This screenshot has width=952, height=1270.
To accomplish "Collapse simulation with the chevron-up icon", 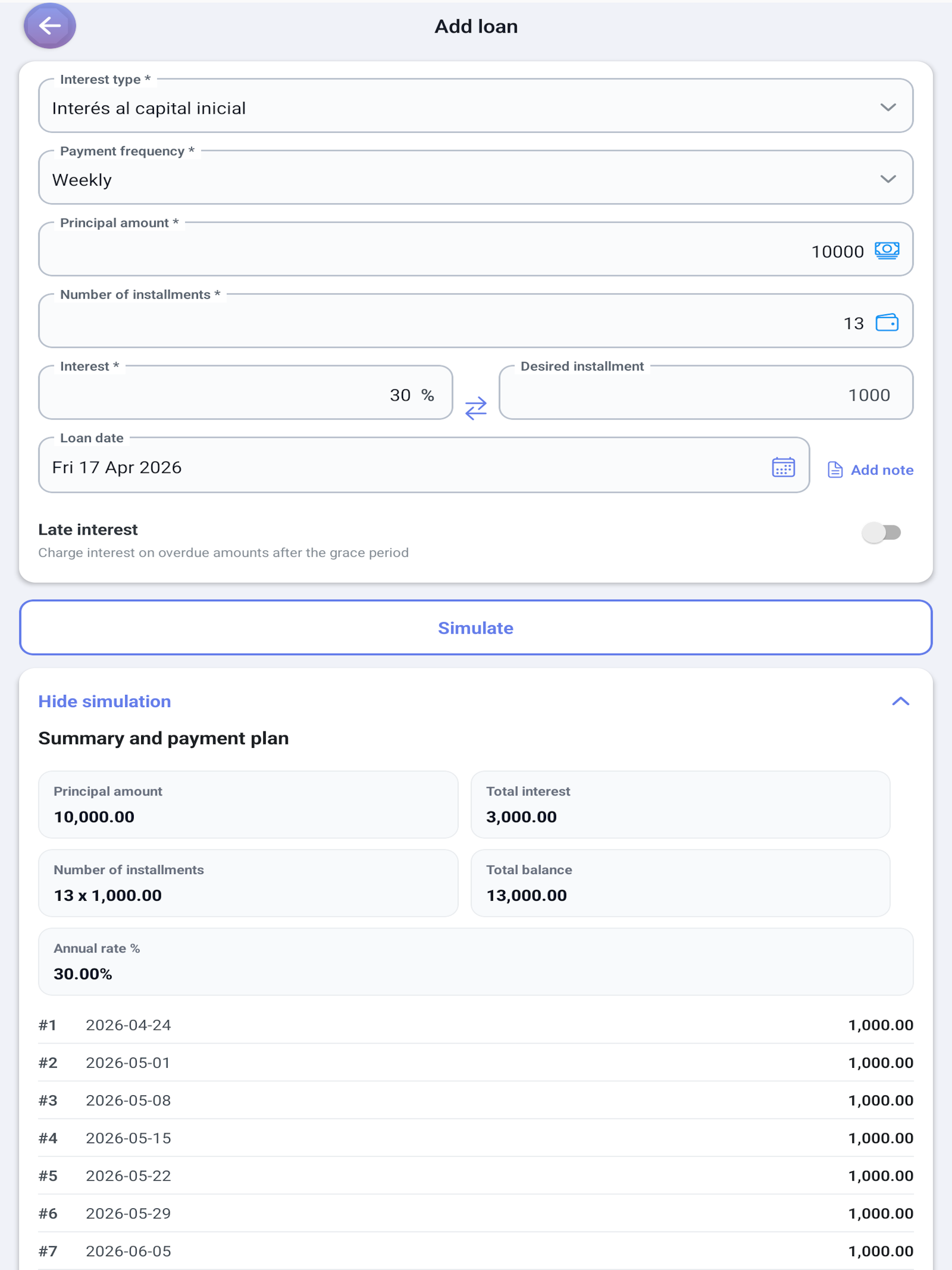I will tap(900, 701).
